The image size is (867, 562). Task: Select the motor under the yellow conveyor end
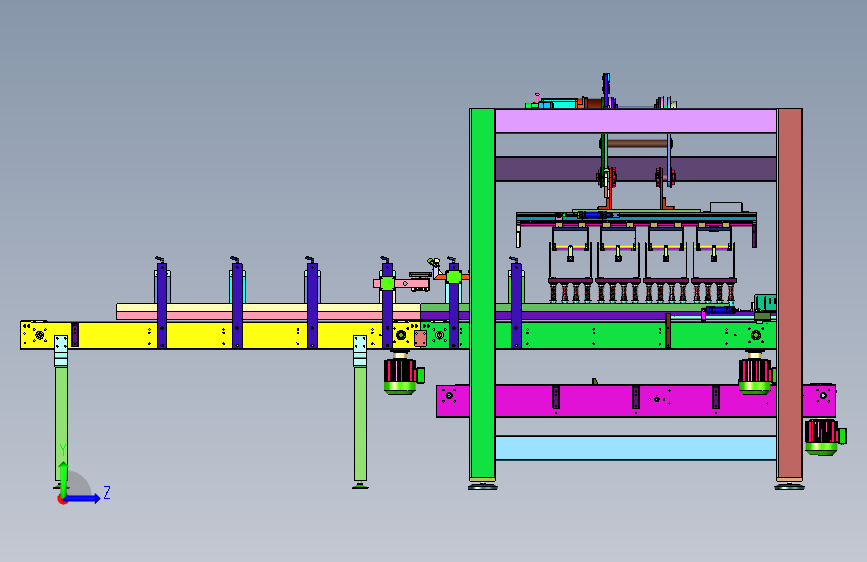click(403, 375)
